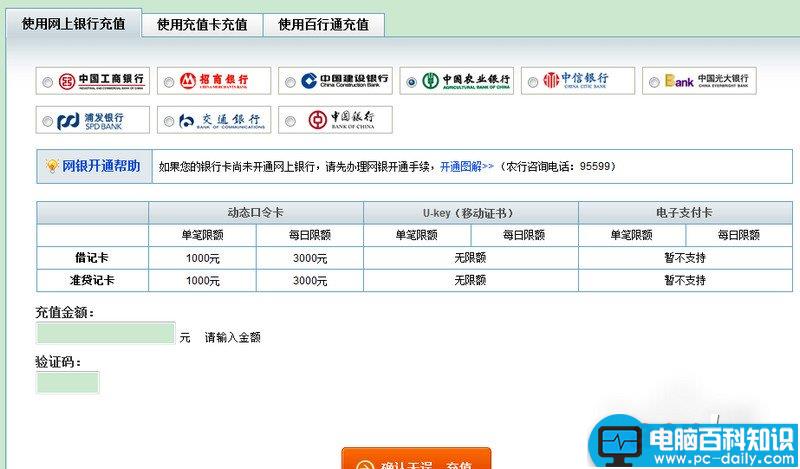The image size is (800, 469).
Task: Click the 借记卡 row label
Action: coord(92,258)
